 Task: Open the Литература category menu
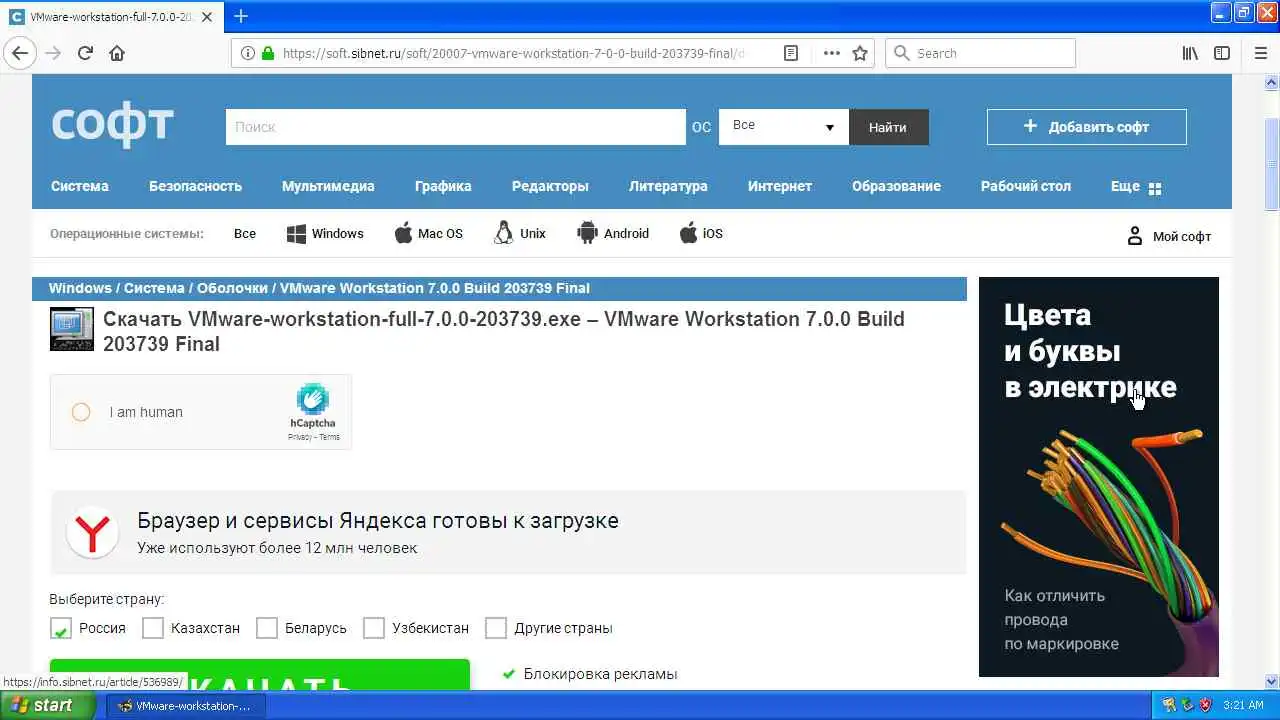tap(668, 186)
